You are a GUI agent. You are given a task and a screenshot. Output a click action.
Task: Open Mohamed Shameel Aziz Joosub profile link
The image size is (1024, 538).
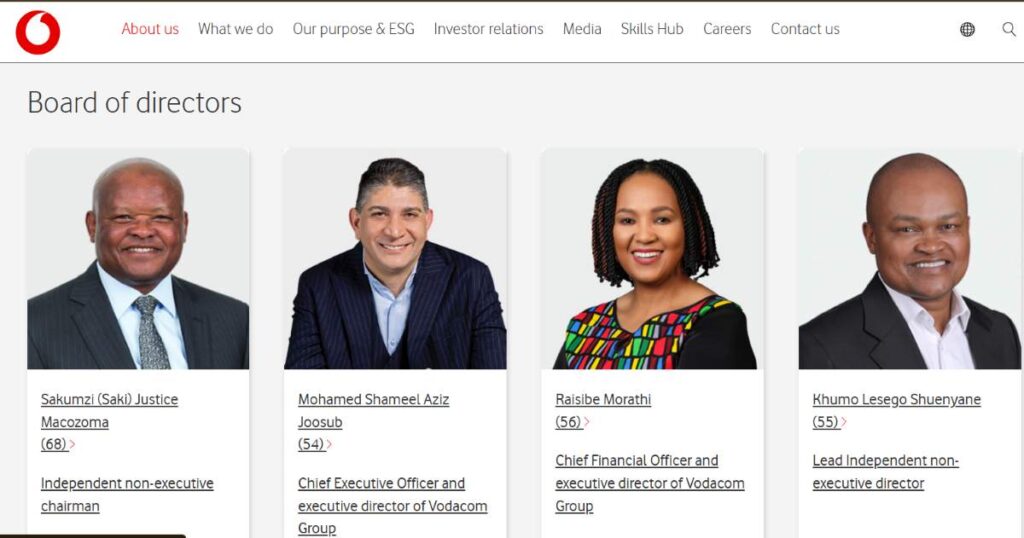373,411
